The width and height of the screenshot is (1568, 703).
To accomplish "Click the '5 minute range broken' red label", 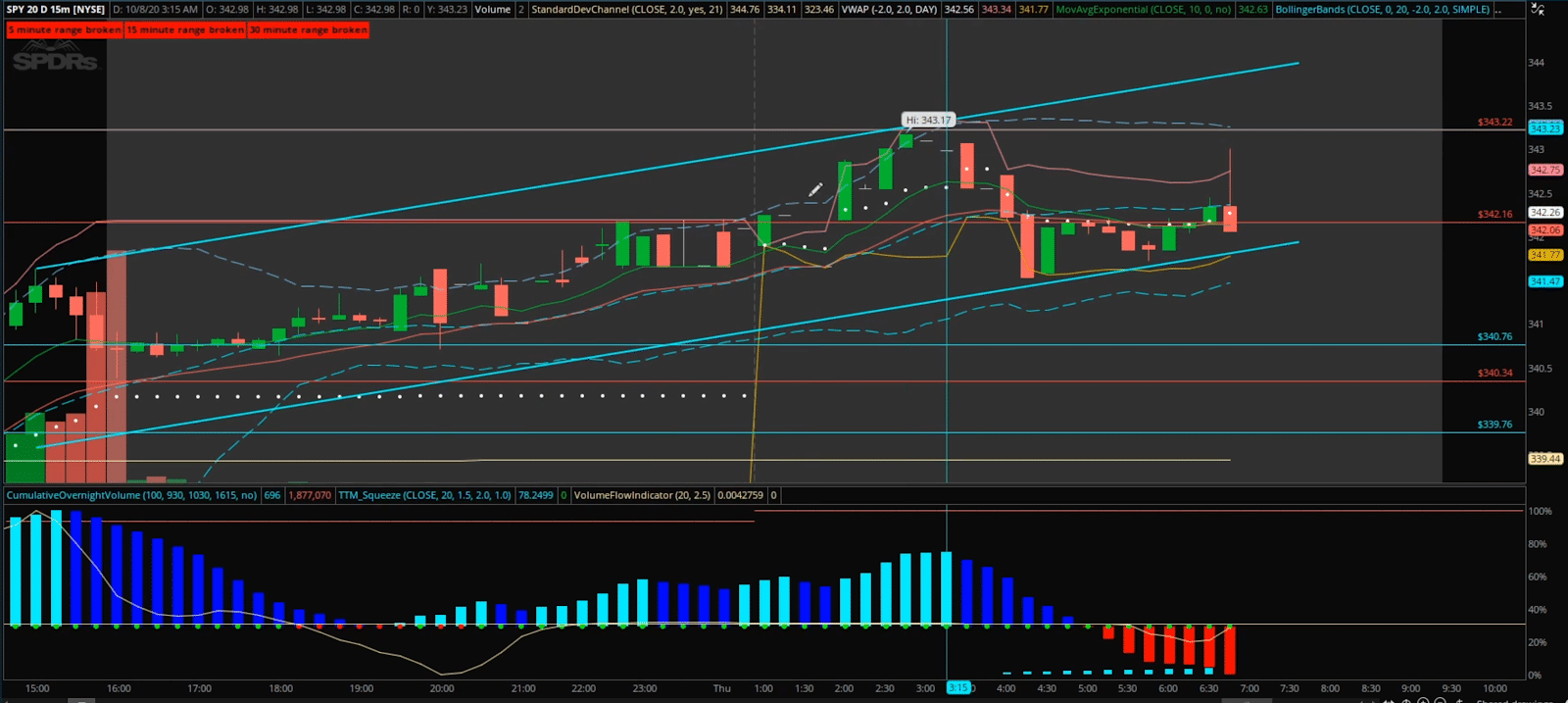I will [65, 30].
